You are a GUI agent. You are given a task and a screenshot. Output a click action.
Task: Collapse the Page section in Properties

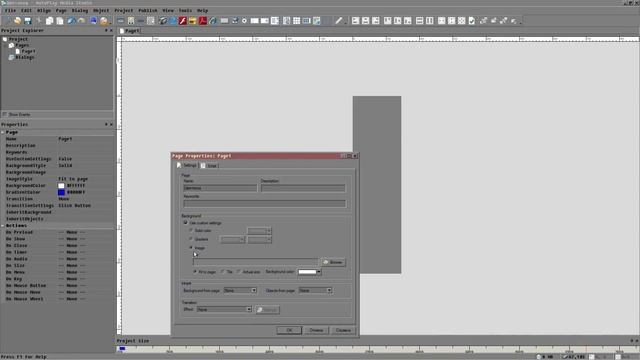(x=3, y=132)
